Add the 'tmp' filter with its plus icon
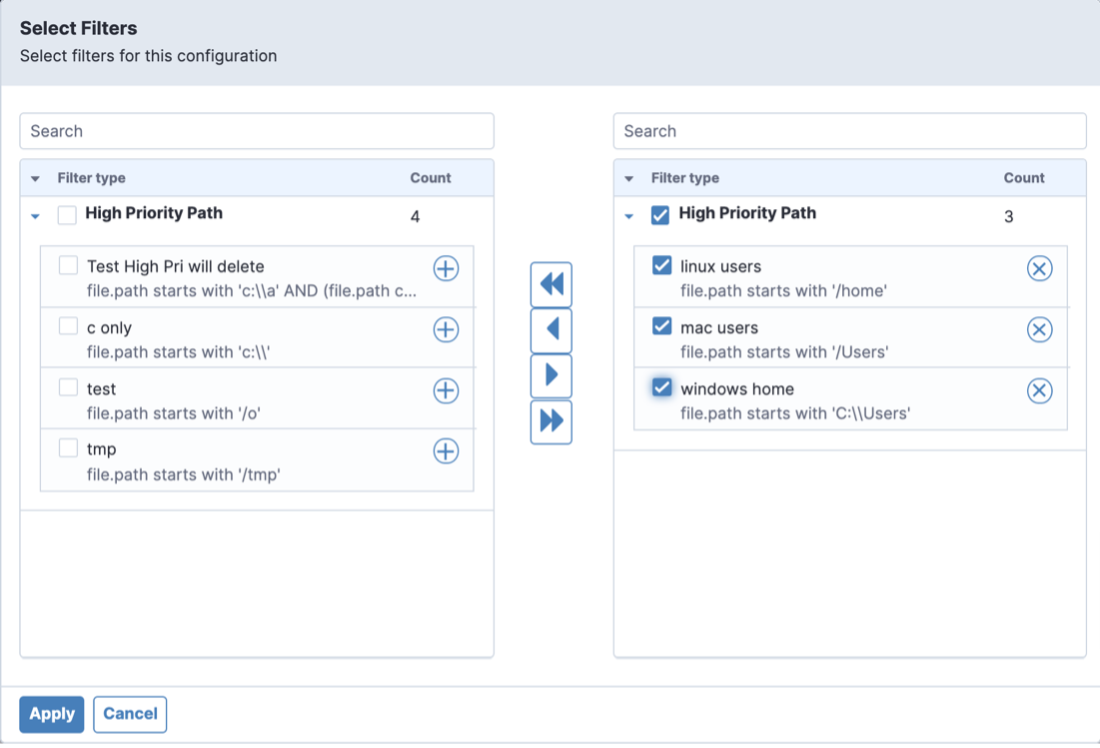Viewport: 1100px width, 748px height. 445,451
